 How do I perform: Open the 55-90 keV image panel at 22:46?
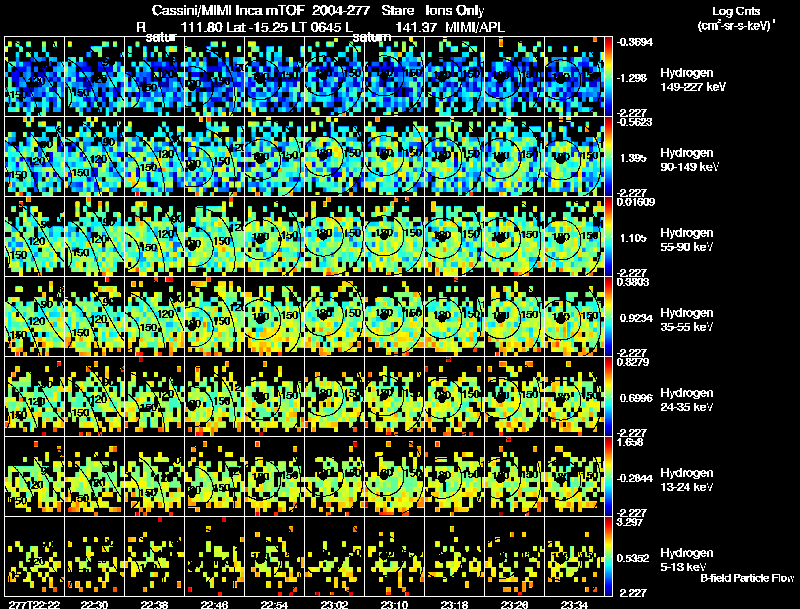coord(214,237)
